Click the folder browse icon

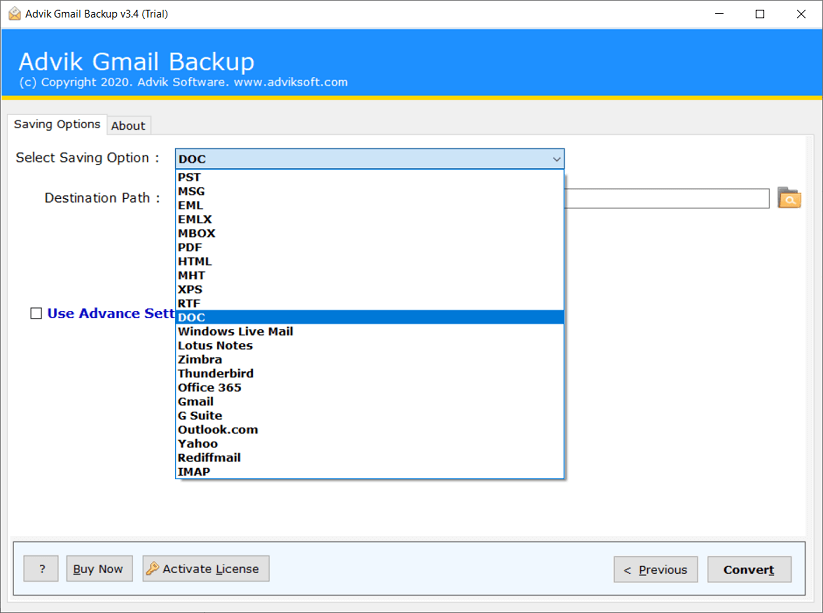coord(789,198)
